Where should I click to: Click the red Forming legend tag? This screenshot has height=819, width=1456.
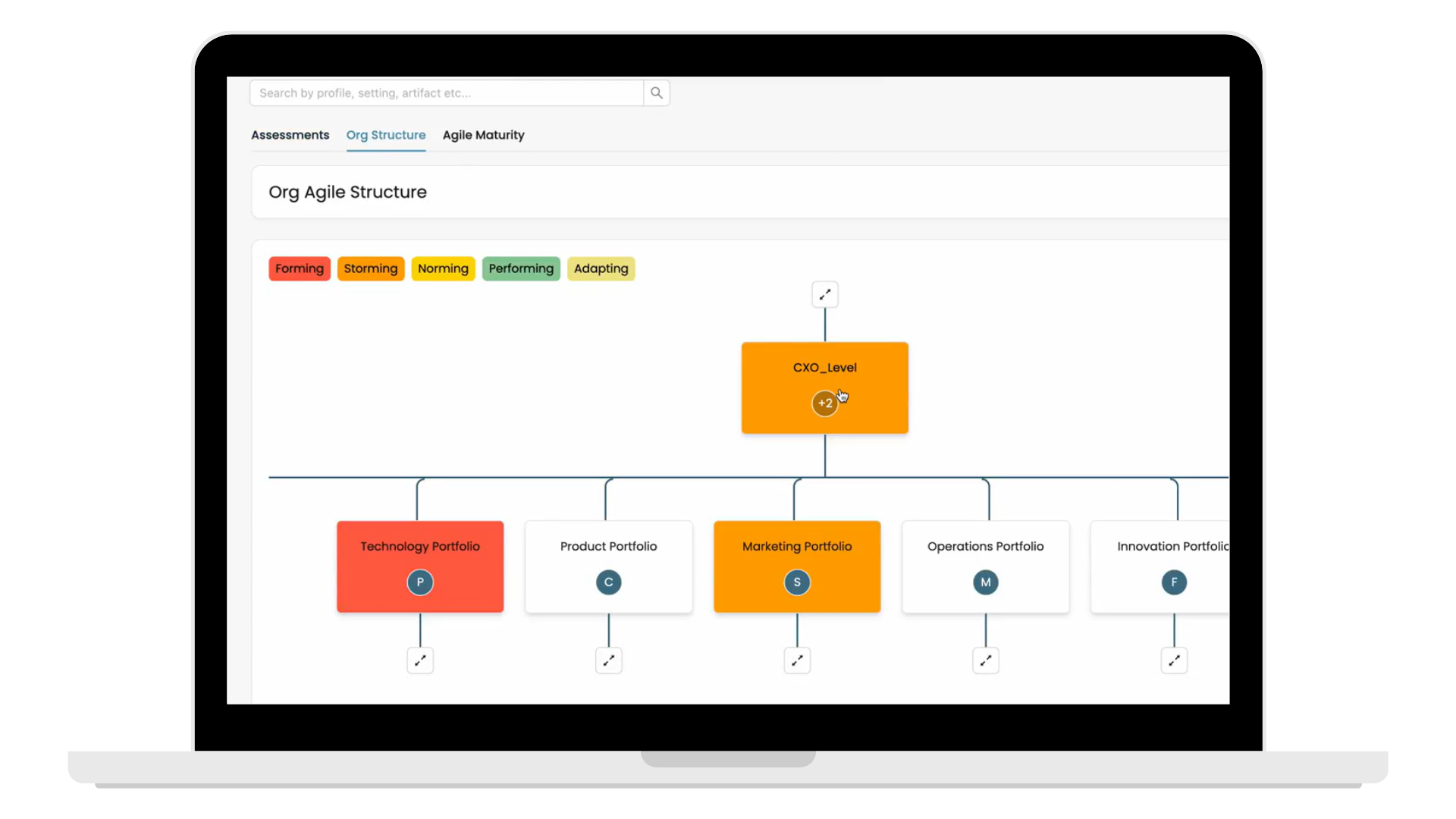299,268
